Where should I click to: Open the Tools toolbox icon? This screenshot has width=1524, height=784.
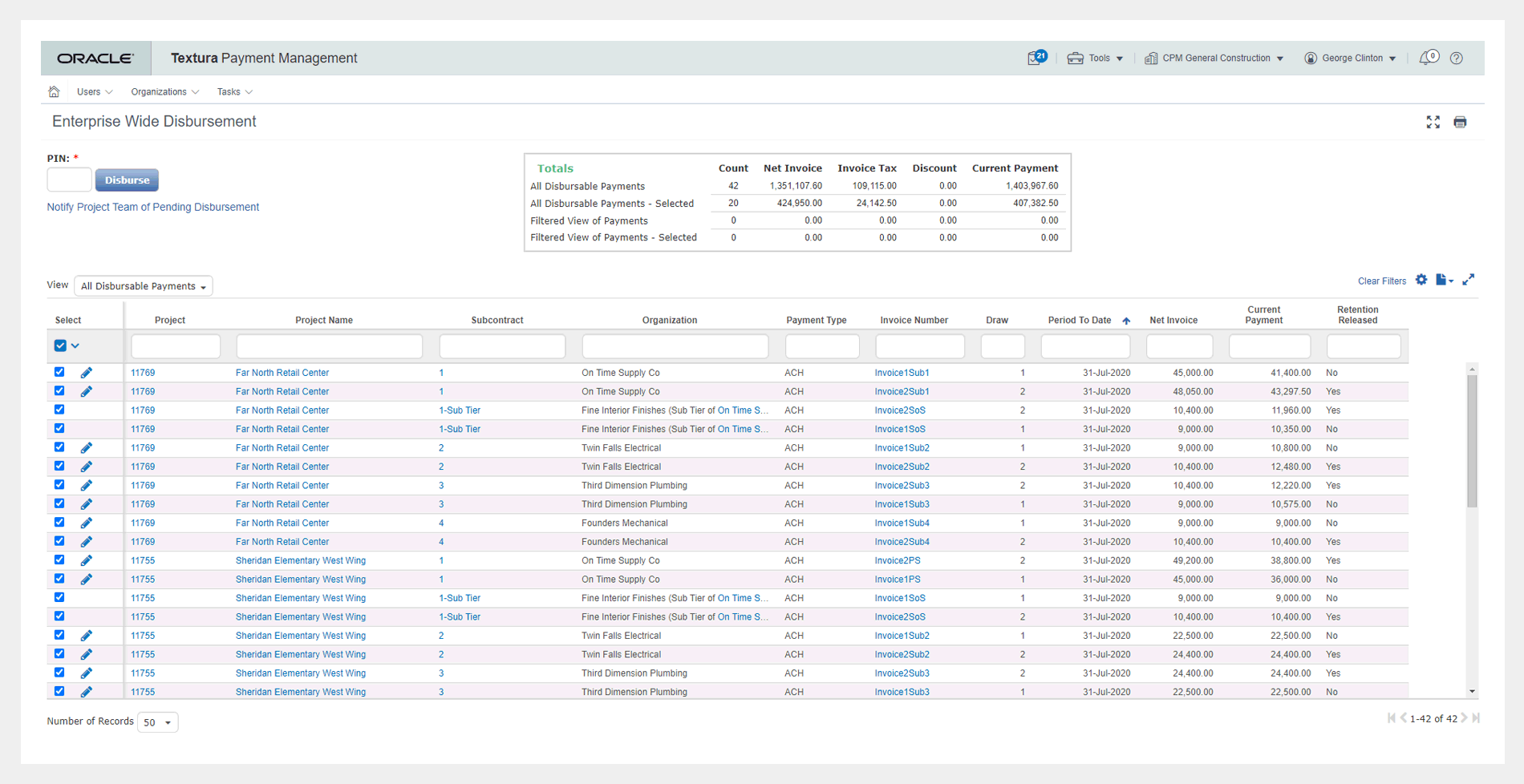coord(1075,58)
